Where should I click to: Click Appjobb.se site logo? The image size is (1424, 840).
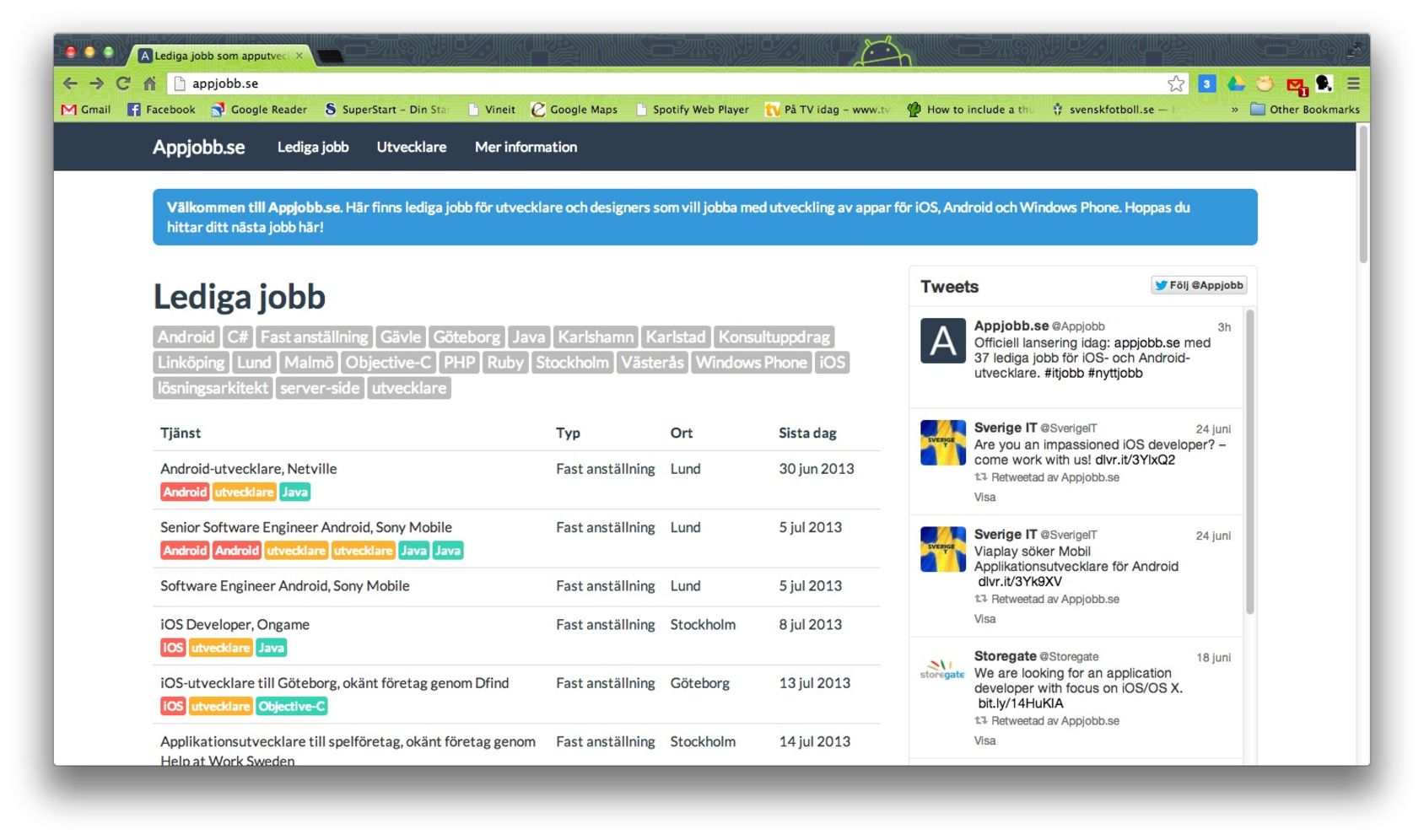pos(199,147)
